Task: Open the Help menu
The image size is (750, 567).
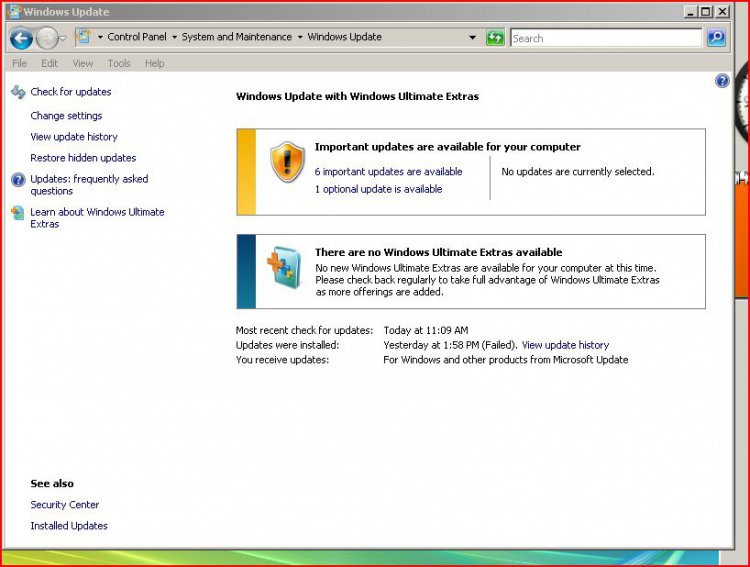Action: [x=154, y=63]
